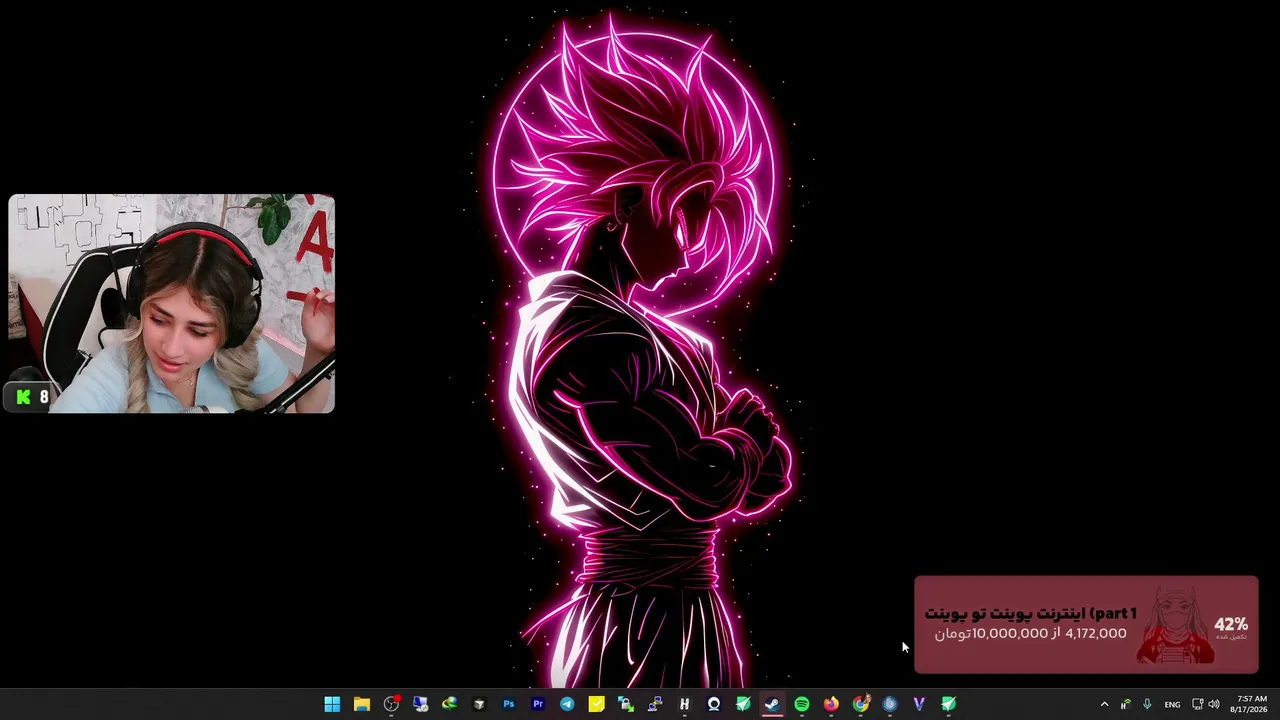Launch Adobe Photoshop from the taskbar
1280x720 pixels.
point(509,704)
